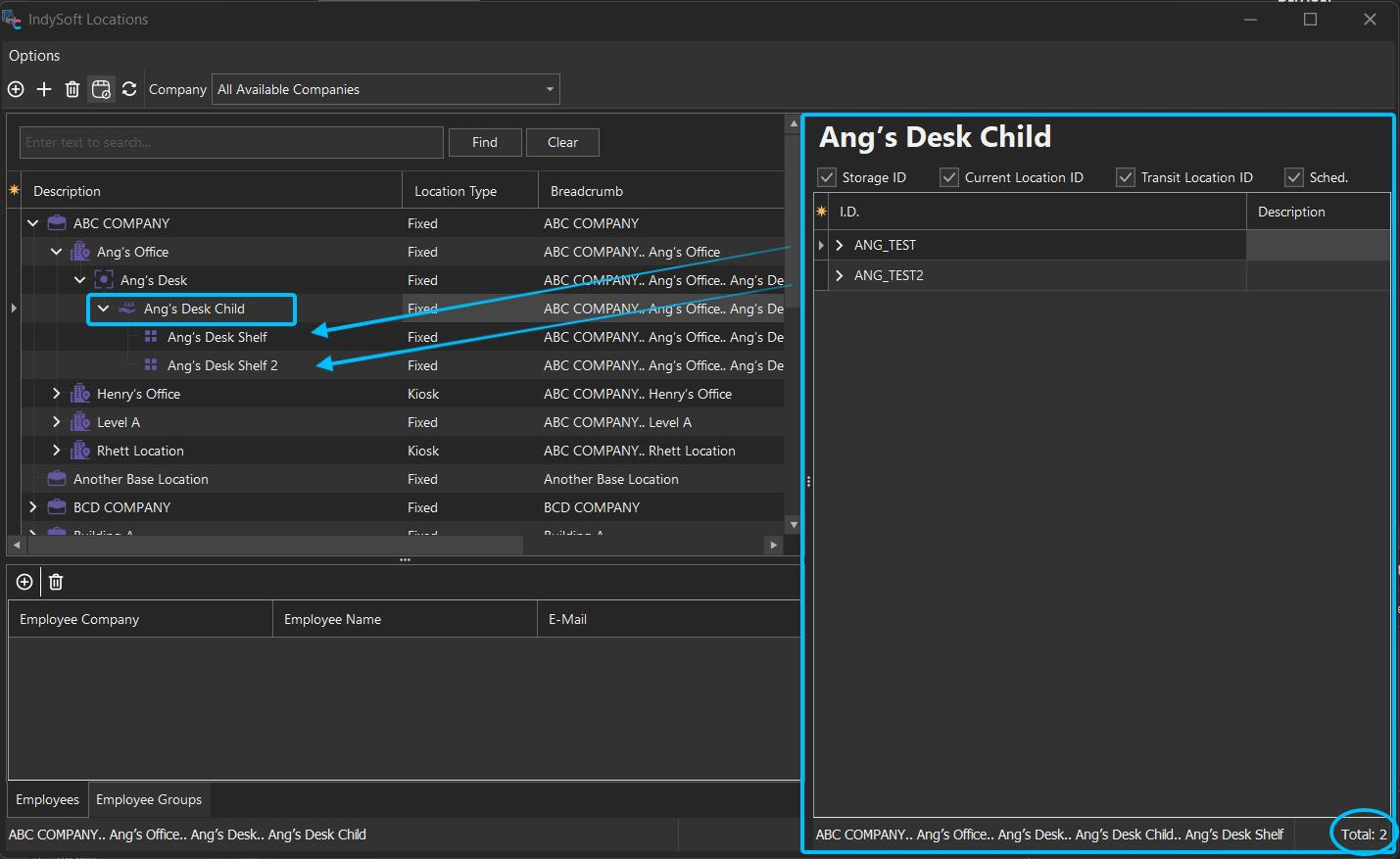Expand the ANG_TEST row
This screenshot has height=859, width=1400.
tap(840, 245)
